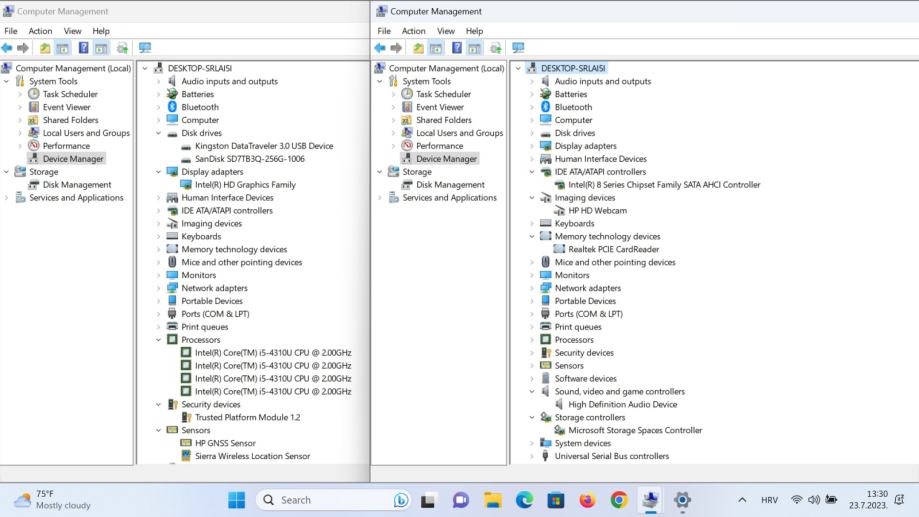Show hidden system tray icons
This screenshot has height=517, width=919.
point(742,500)
